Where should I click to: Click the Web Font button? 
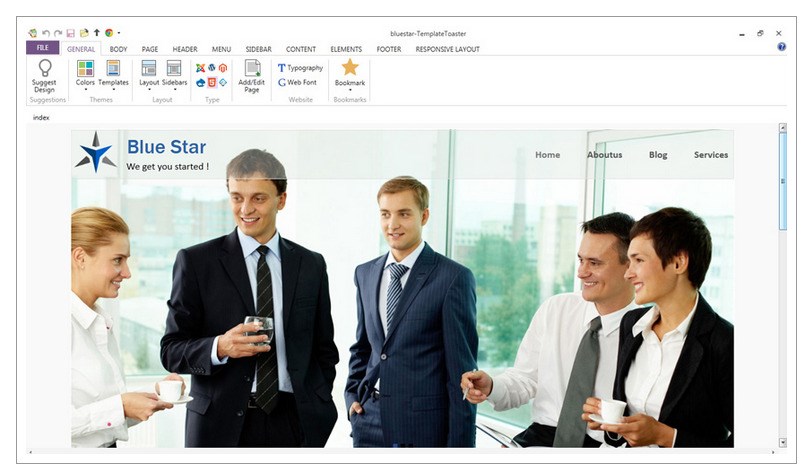[297, 82]
